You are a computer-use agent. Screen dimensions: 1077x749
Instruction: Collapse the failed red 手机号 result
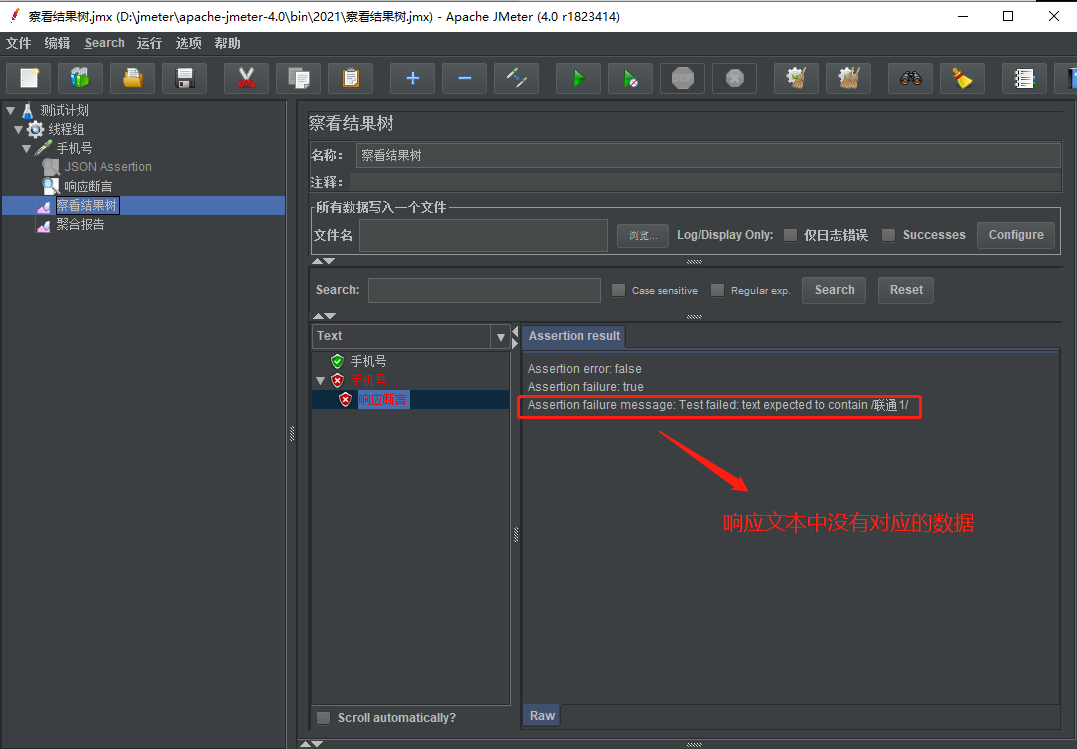click(x=321, y=381)
